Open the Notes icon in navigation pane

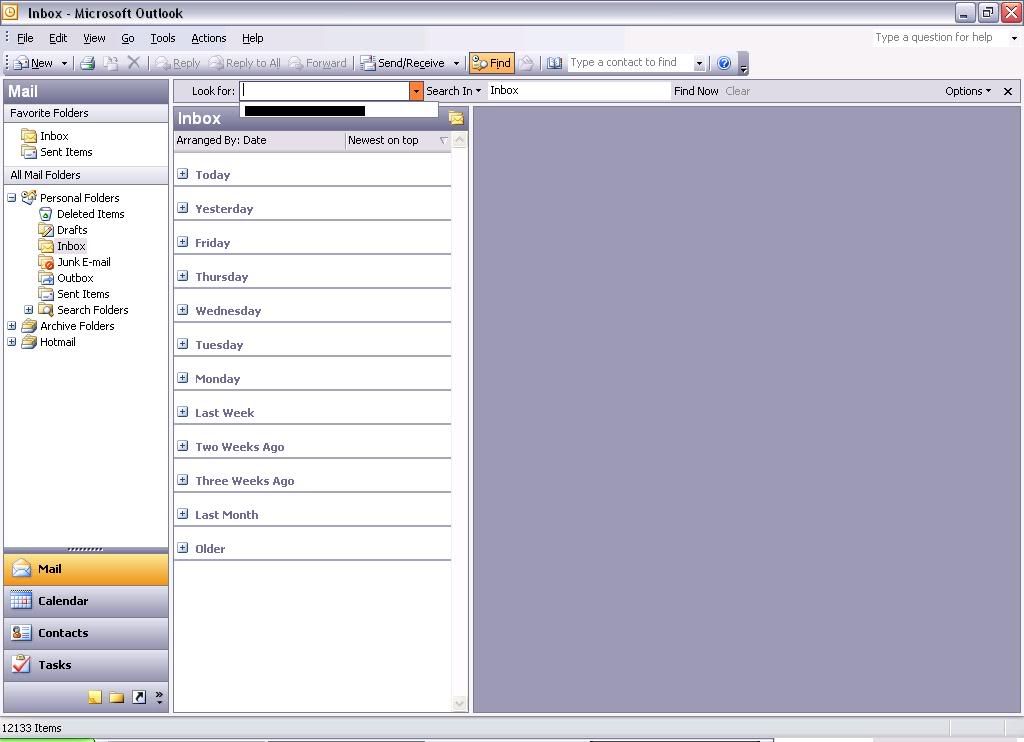[x=95, y=697]
